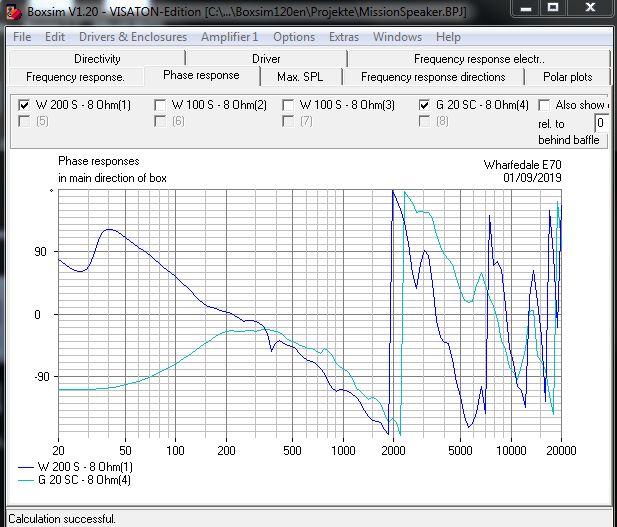
Task: Toggle the 'Also show' checkbox
Action: (x=544, y=105)
